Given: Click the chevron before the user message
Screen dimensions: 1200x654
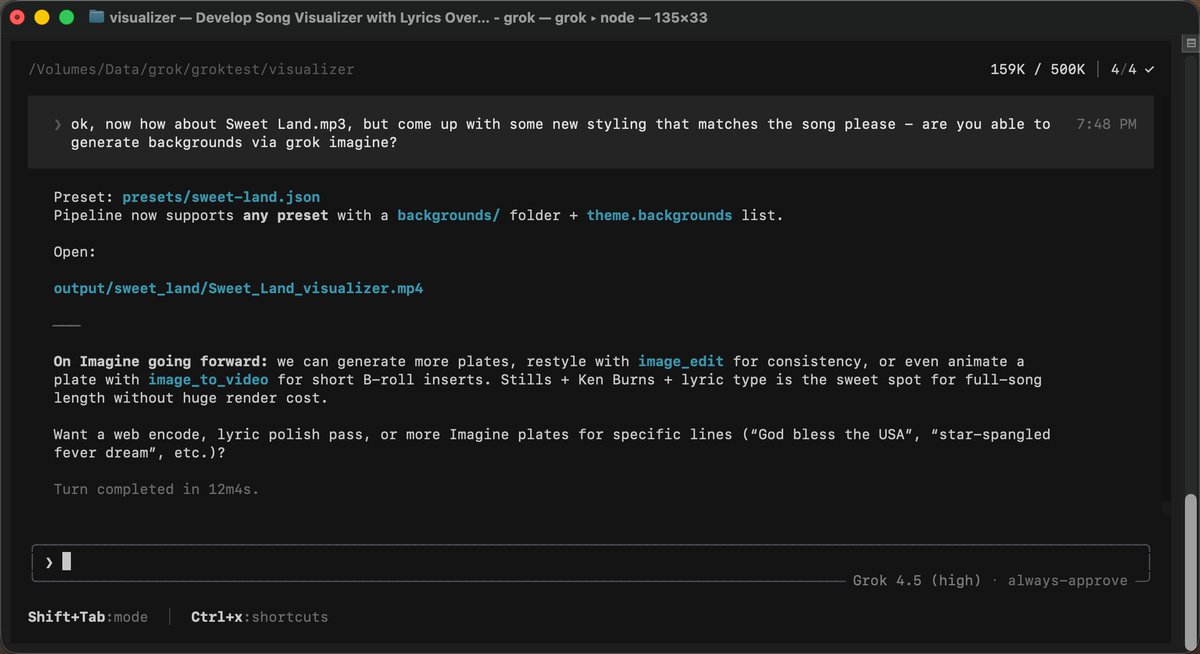Looking at the screenshot, I should tap(58, 125).
